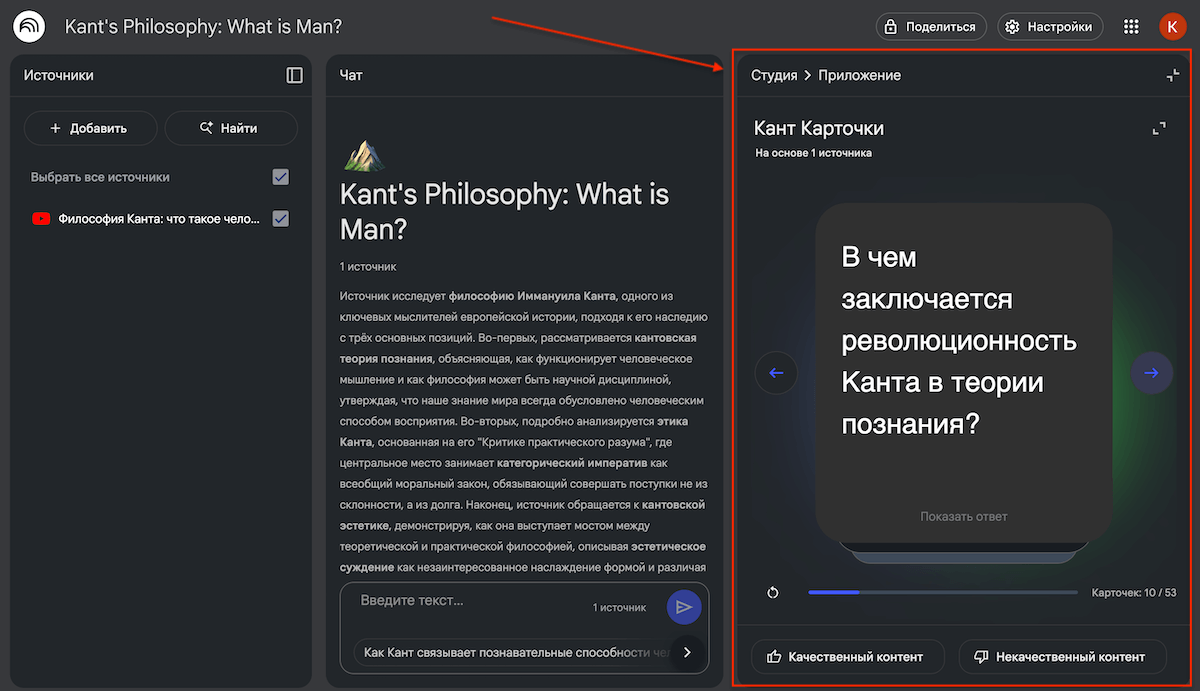Click the Кант Карточки title

click(818, 128)
